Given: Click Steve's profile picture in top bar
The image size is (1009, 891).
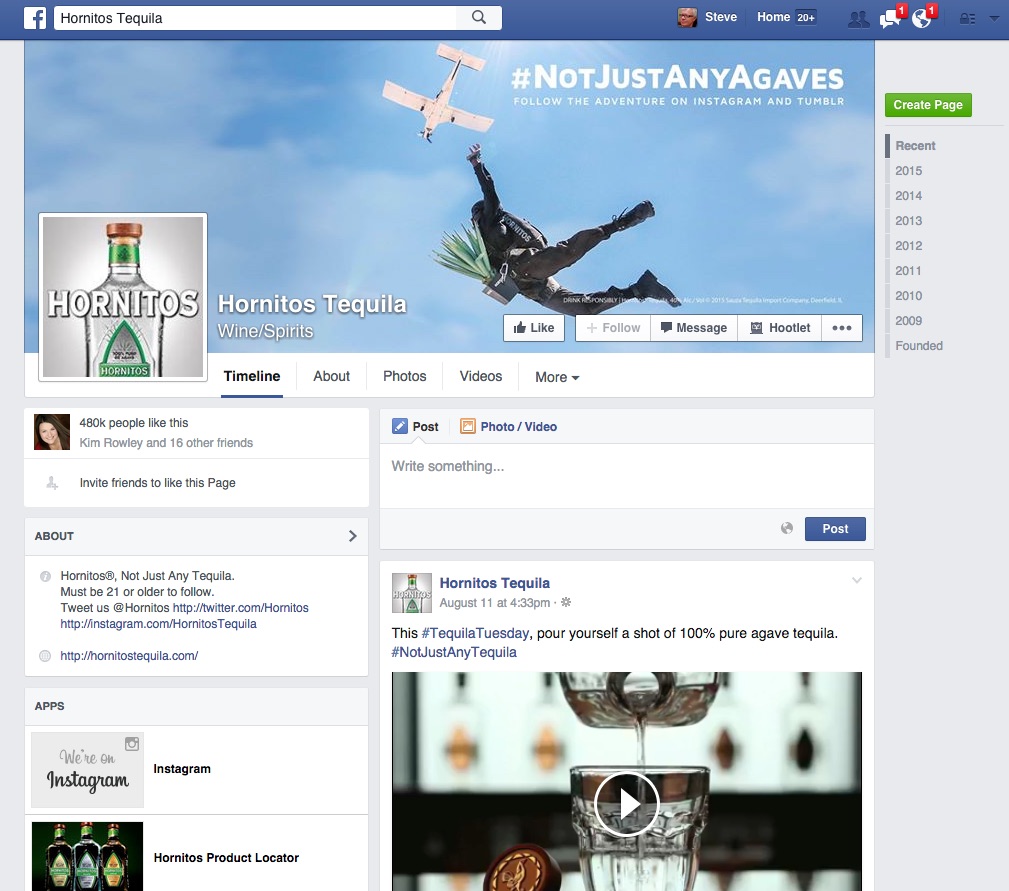Looking at the screenshot, I should 687,17.
